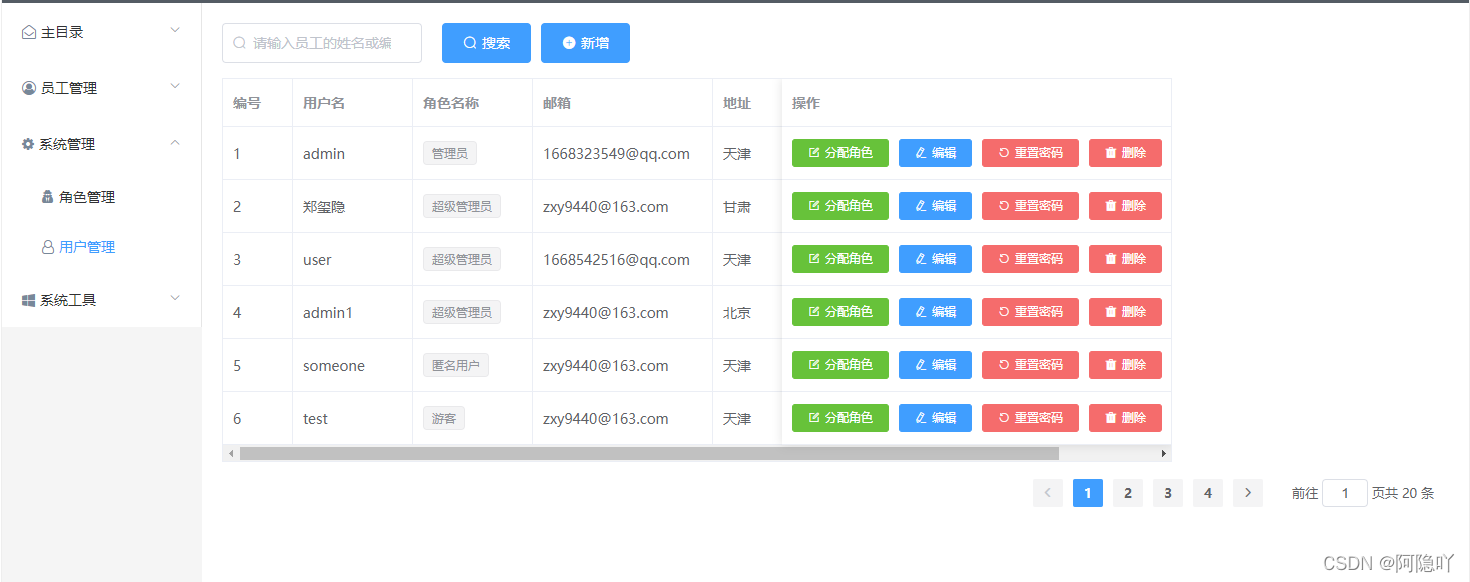Click the 前往 page jump input
Viewport: 1470px width, 582px height.
point(1345,493)
